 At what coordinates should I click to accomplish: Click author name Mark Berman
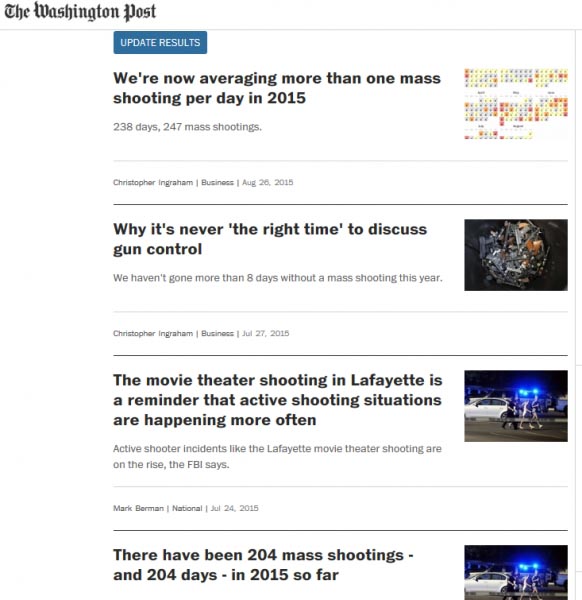138,508
